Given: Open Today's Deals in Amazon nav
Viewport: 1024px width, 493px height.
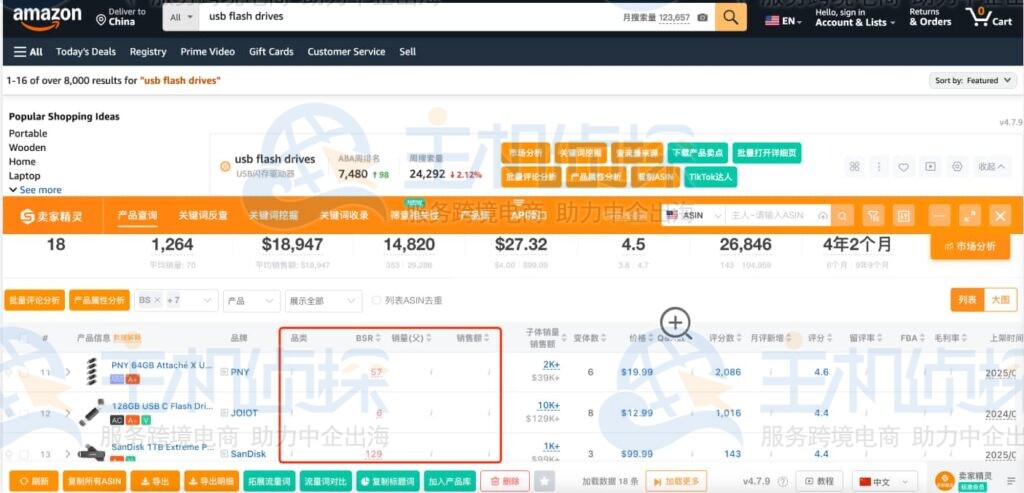Looking at the screenshot, I should (86, 52).
